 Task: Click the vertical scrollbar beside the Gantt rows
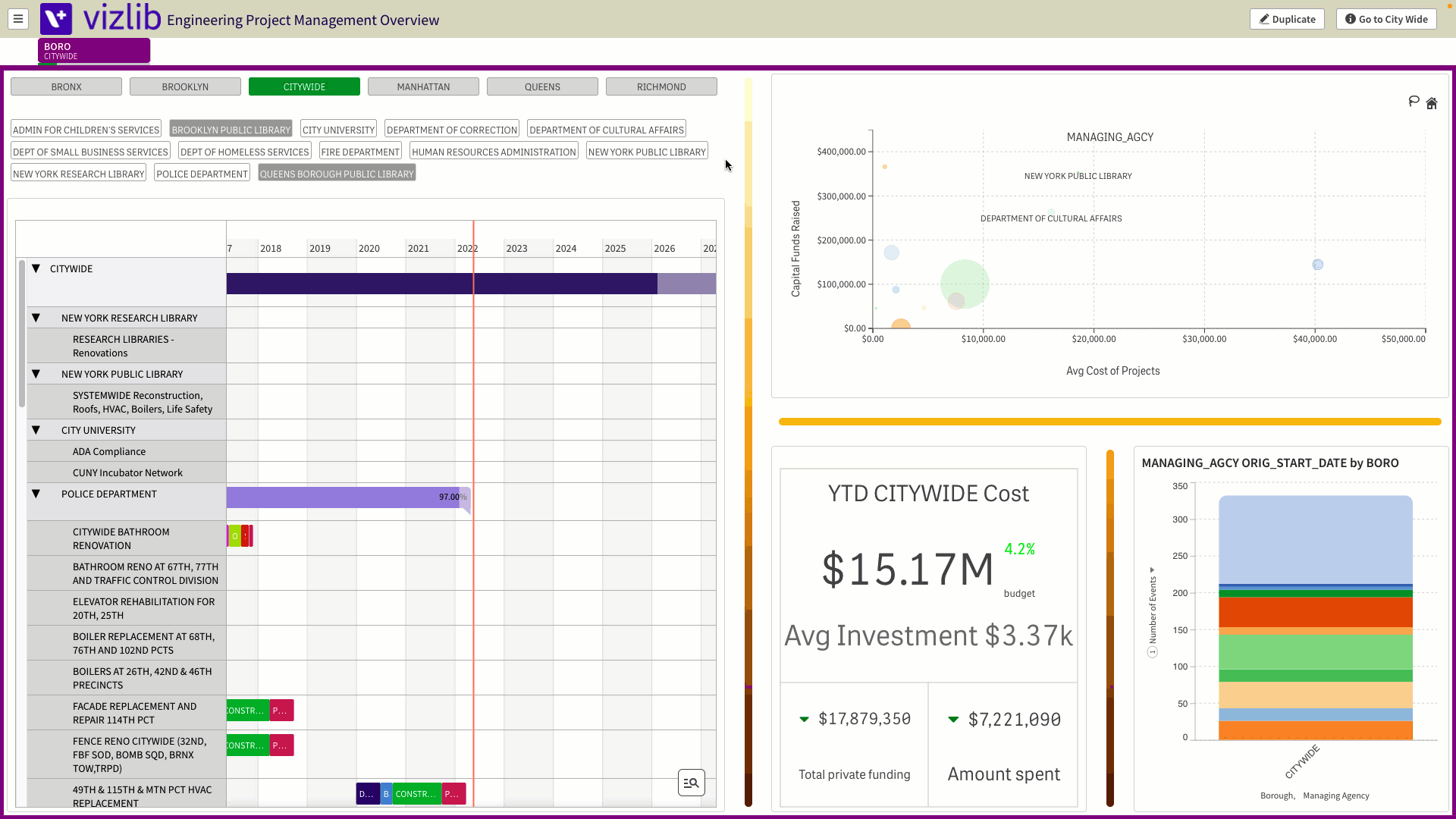pyautogui.click(x=23, y=334)
